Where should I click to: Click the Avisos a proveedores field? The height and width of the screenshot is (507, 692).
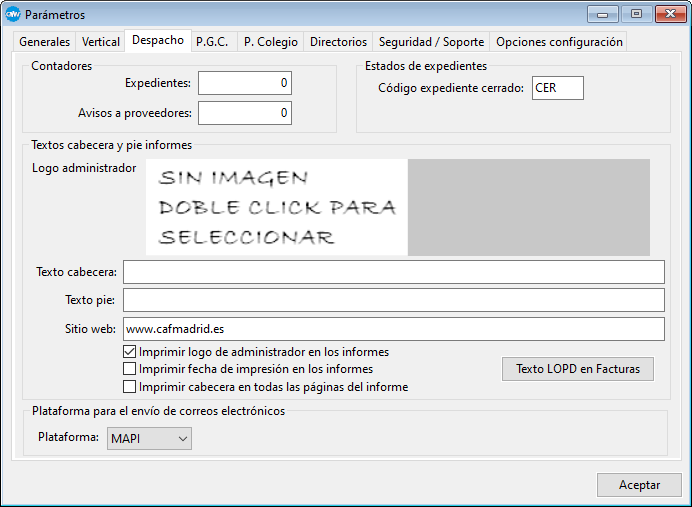[245, 113]
